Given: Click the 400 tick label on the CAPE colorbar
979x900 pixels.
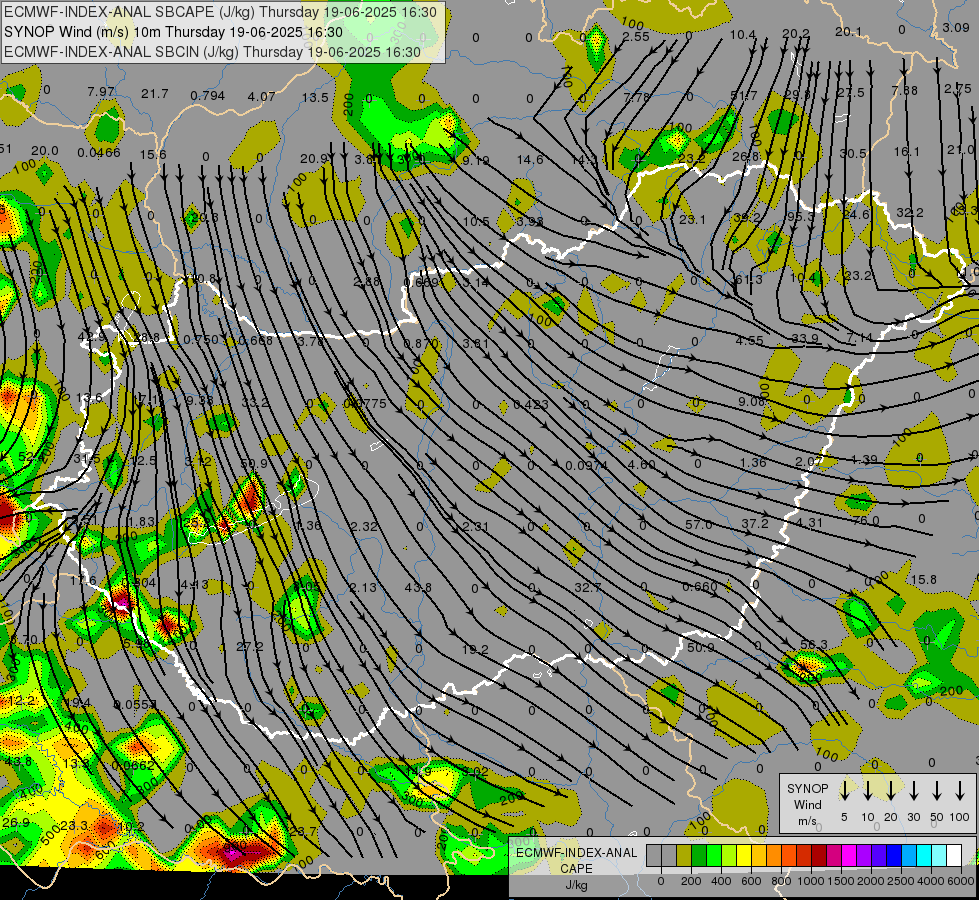Looking at the screenshot, I should tap(721, 881).
